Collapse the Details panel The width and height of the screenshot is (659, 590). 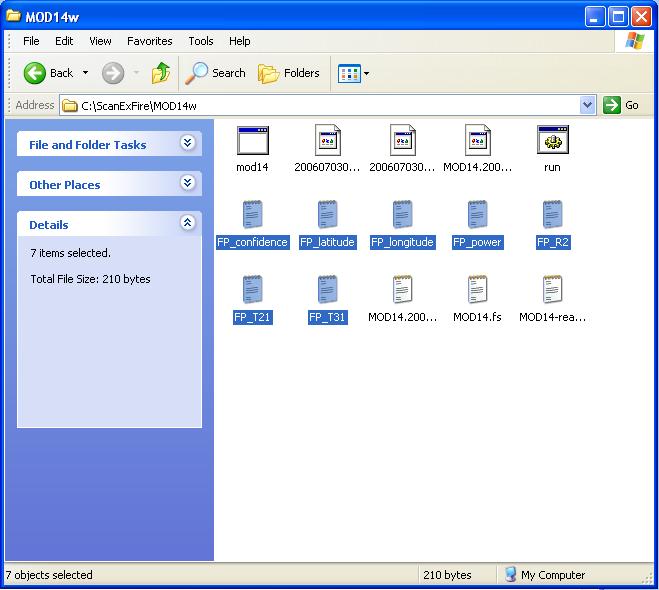click(188, 223)
